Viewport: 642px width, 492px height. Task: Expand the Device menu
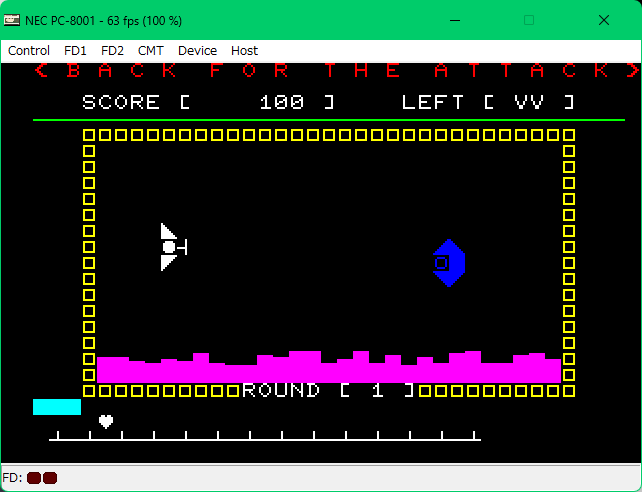(197, 50)
